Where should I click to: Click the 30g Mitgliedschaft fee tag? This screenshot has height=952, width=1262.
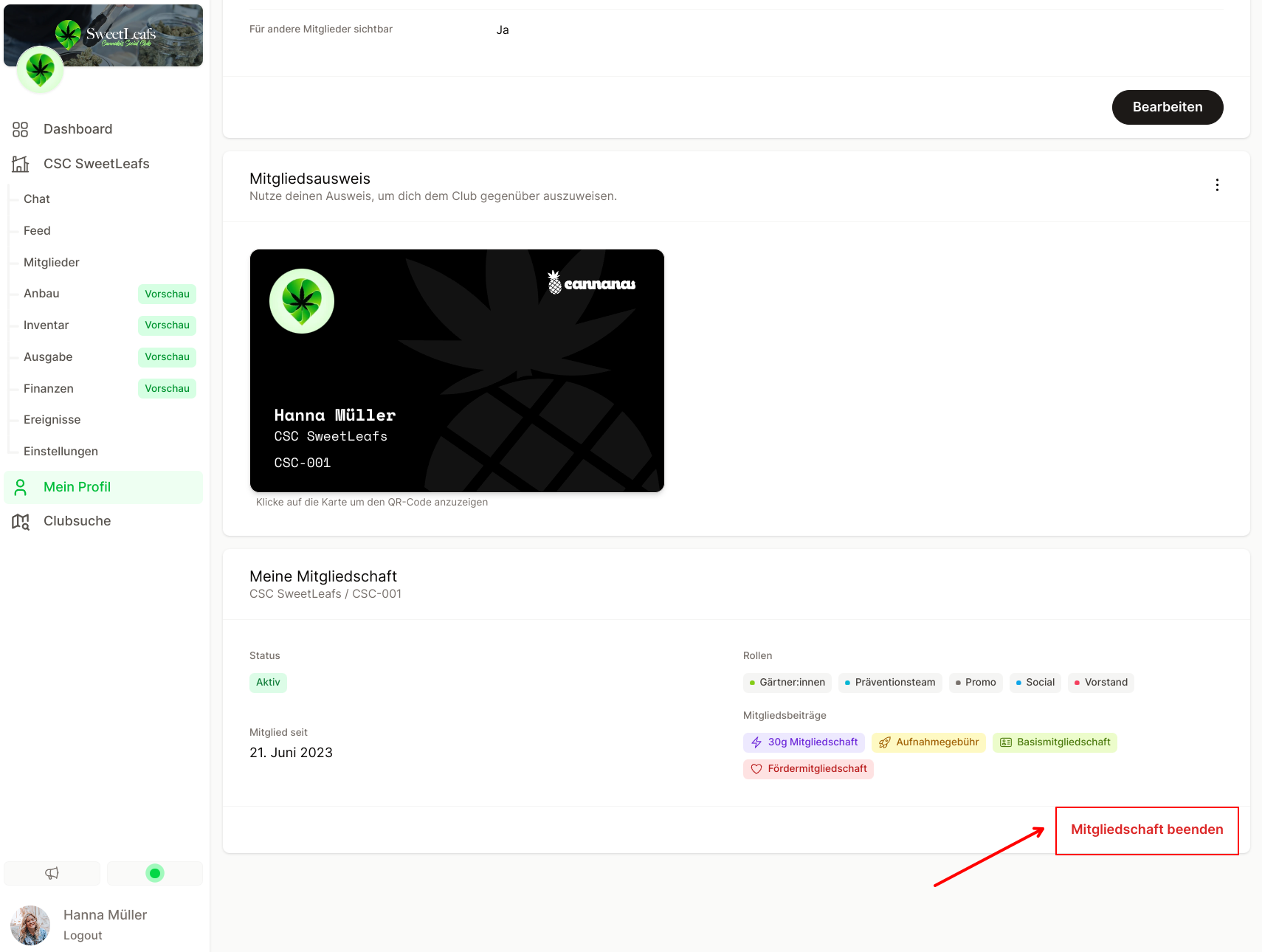[x=804, y=742]
